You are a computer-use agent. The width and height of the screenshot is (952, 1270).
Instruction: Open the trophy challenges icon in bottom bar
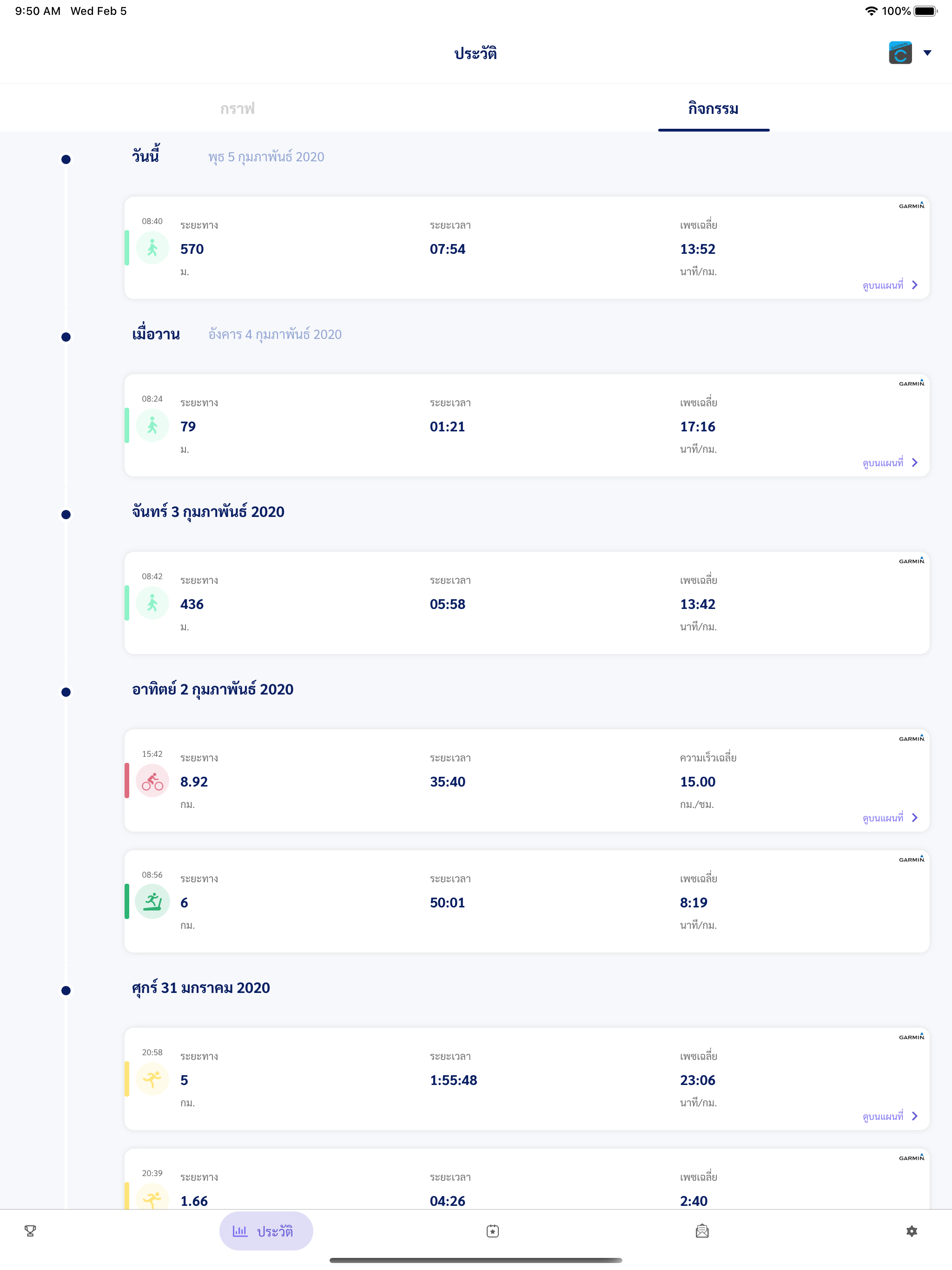[30, 1230]
